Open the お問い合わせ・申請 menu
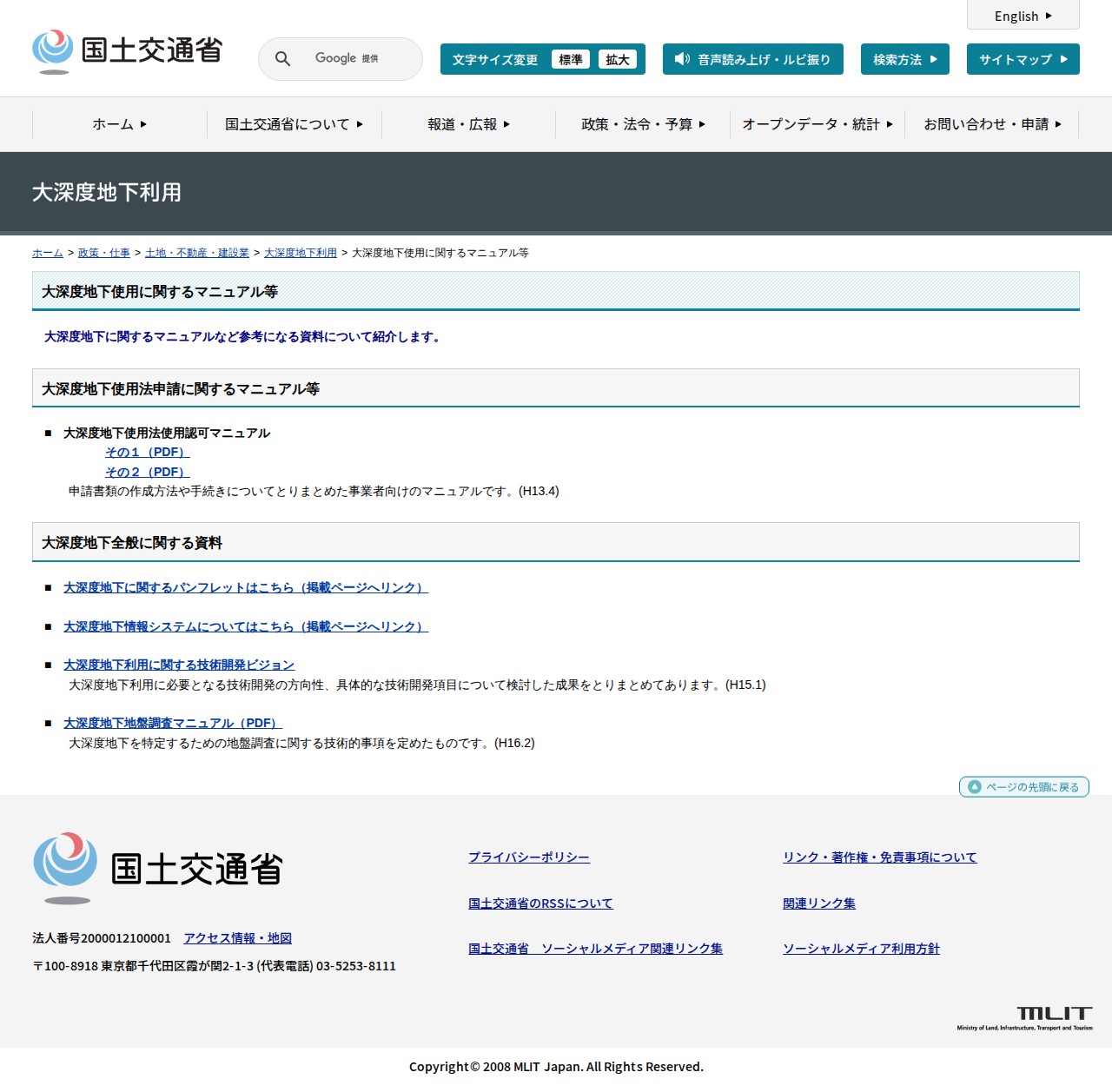1112x1092 pixels. [990, 124]
